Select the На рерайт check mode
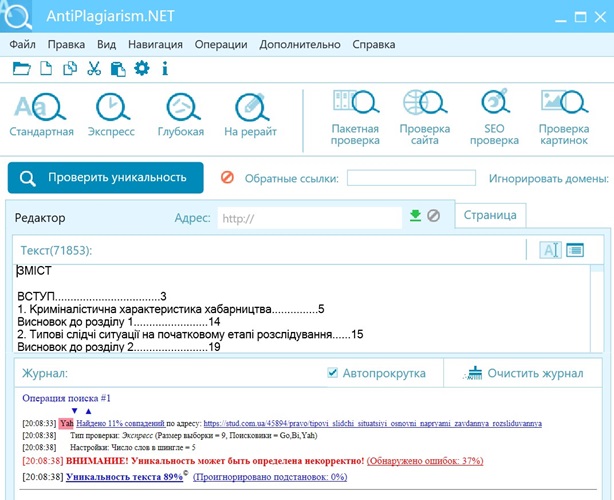 (251, 115)
